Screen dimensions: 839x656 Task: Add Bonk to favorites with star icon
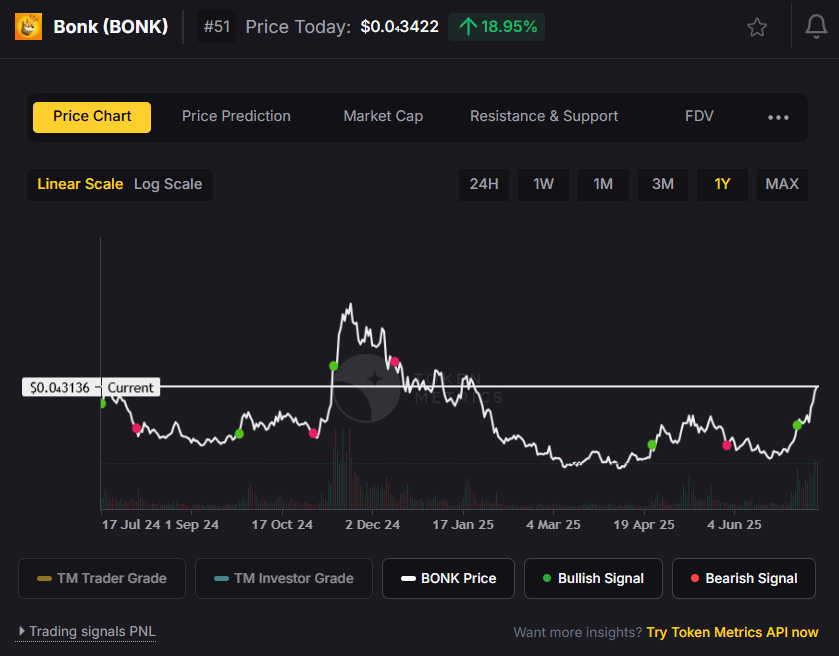tap(757, 27)
